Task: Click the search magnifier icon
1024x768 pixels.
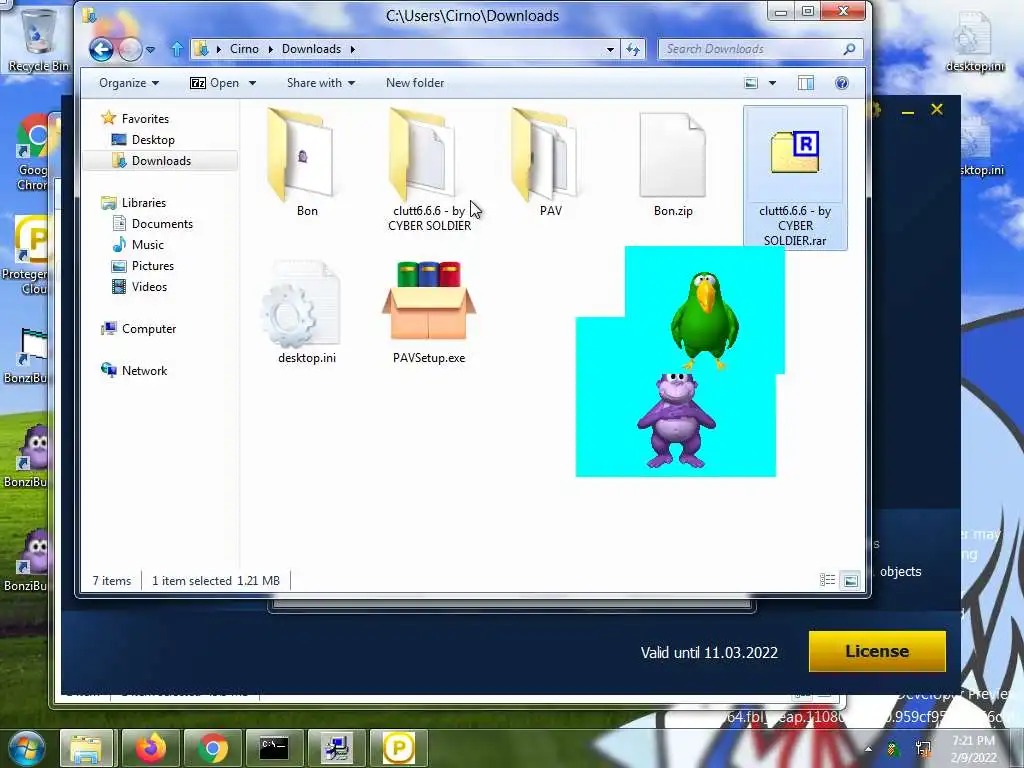Action: (x=850, y=49)
